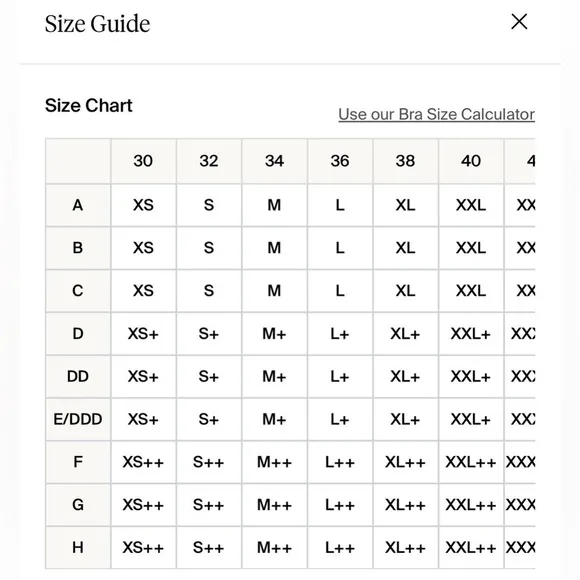The width and height of the screenshot is (580, 580).
Task: Select XS cell in row A
Action: point(144,205)
